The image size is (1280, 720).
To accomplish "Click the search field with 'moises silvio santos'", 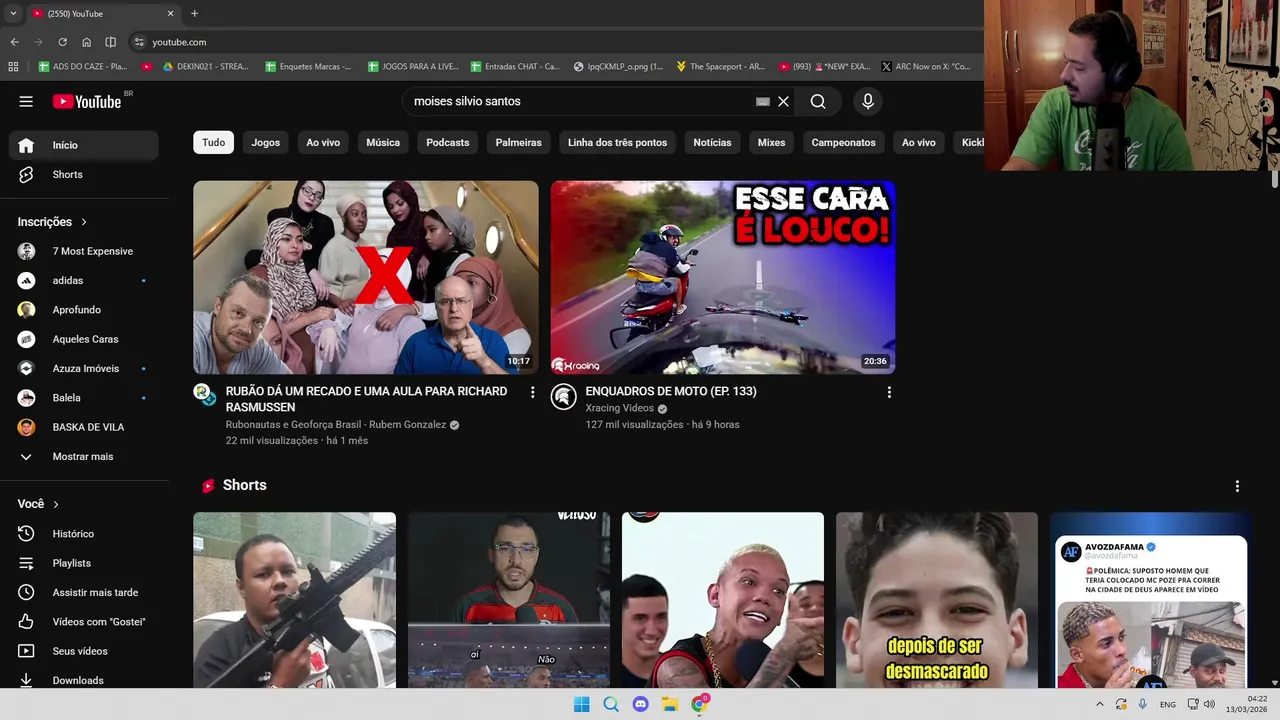I will (x=580, y=101).
